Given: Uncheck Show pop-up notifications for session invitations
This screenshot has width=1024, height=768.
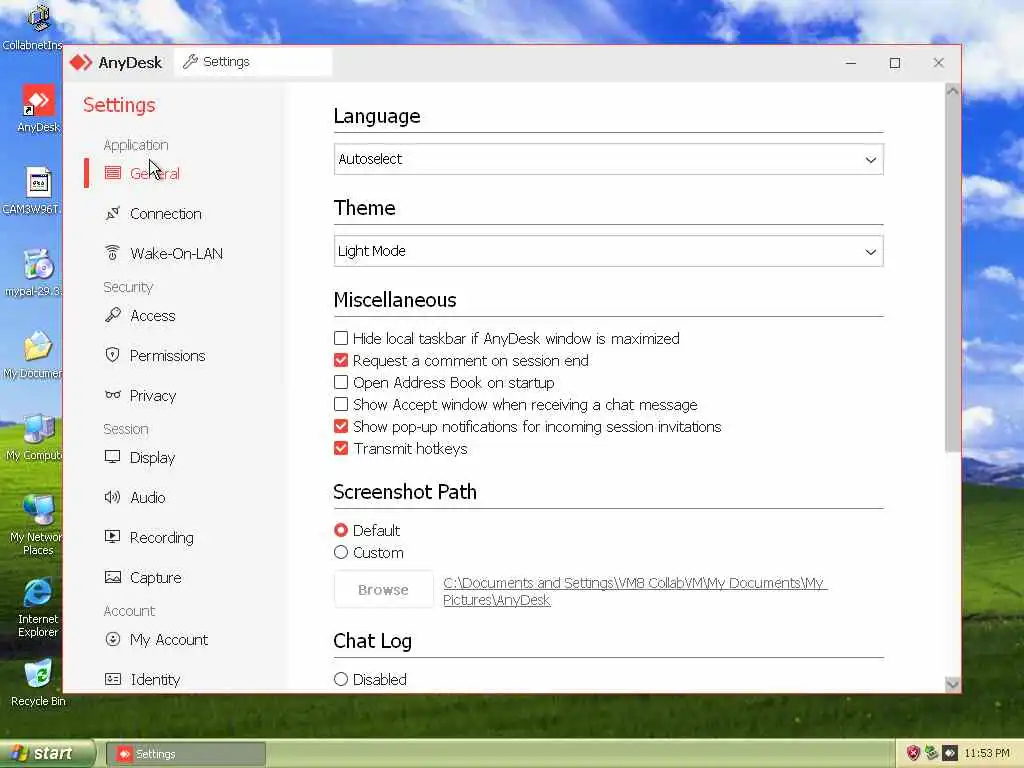Looking at the screenshot, I should [x=341, y=426].
